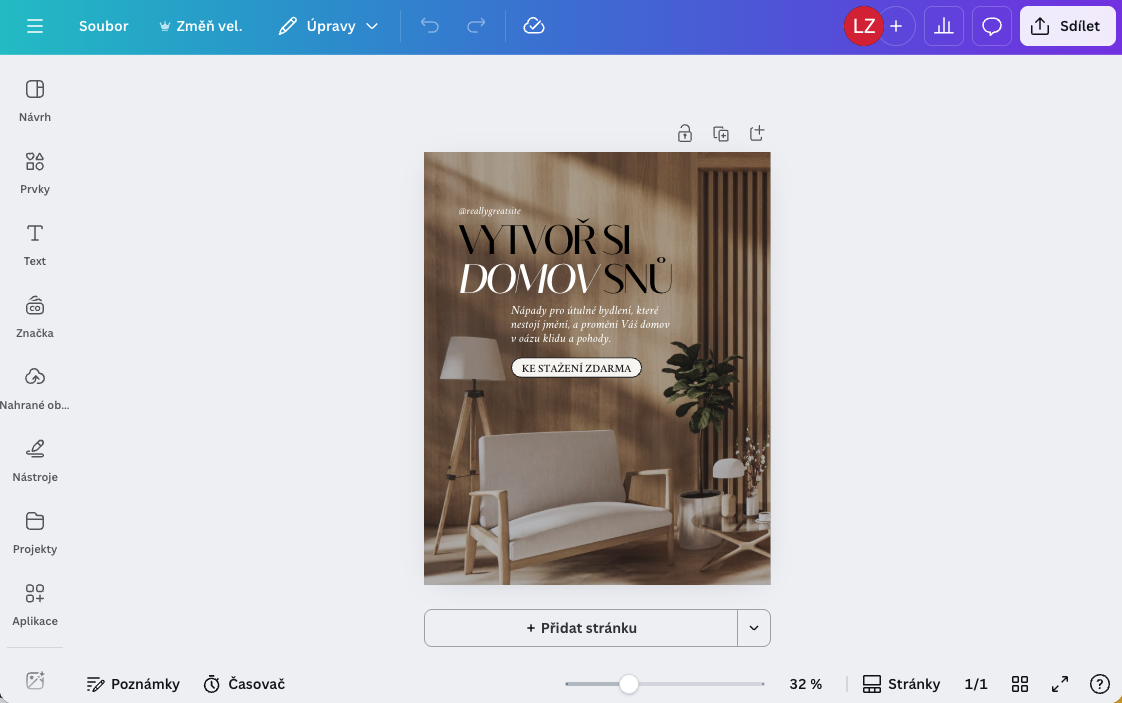Open the hamburger main menu
Screen dimensions: 1122x703
click(x=35, y=26)
